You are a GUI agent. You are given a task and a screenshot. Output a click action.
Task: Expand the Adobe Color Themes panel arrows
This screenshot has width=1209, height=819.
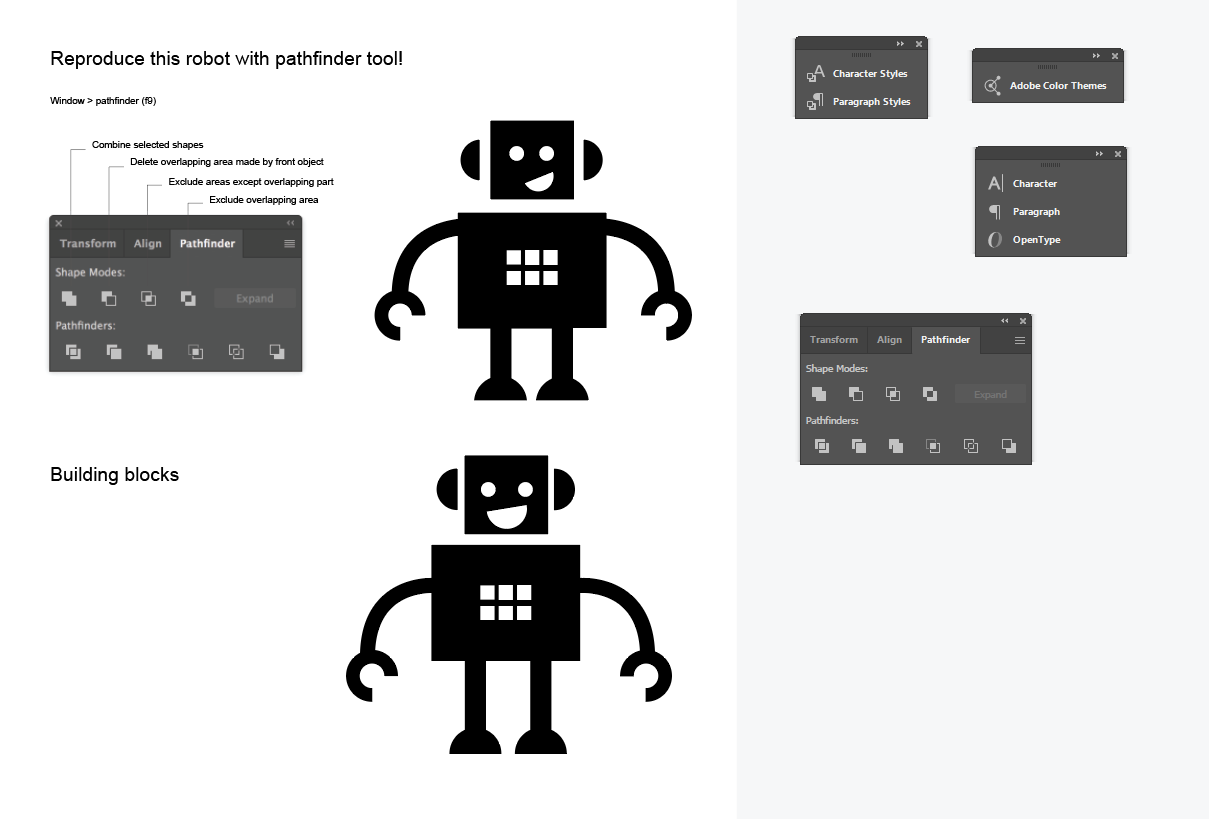tap(1097, 56)
